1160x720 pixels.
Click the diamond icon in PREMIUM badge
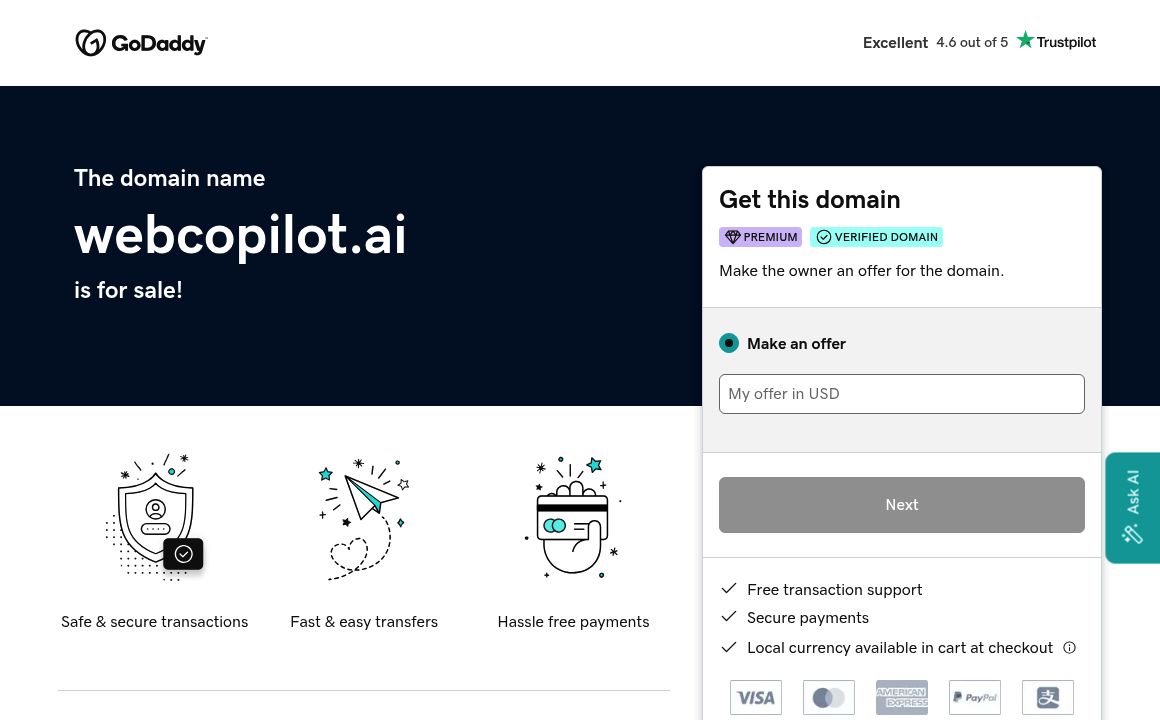(x=733, y=237)
